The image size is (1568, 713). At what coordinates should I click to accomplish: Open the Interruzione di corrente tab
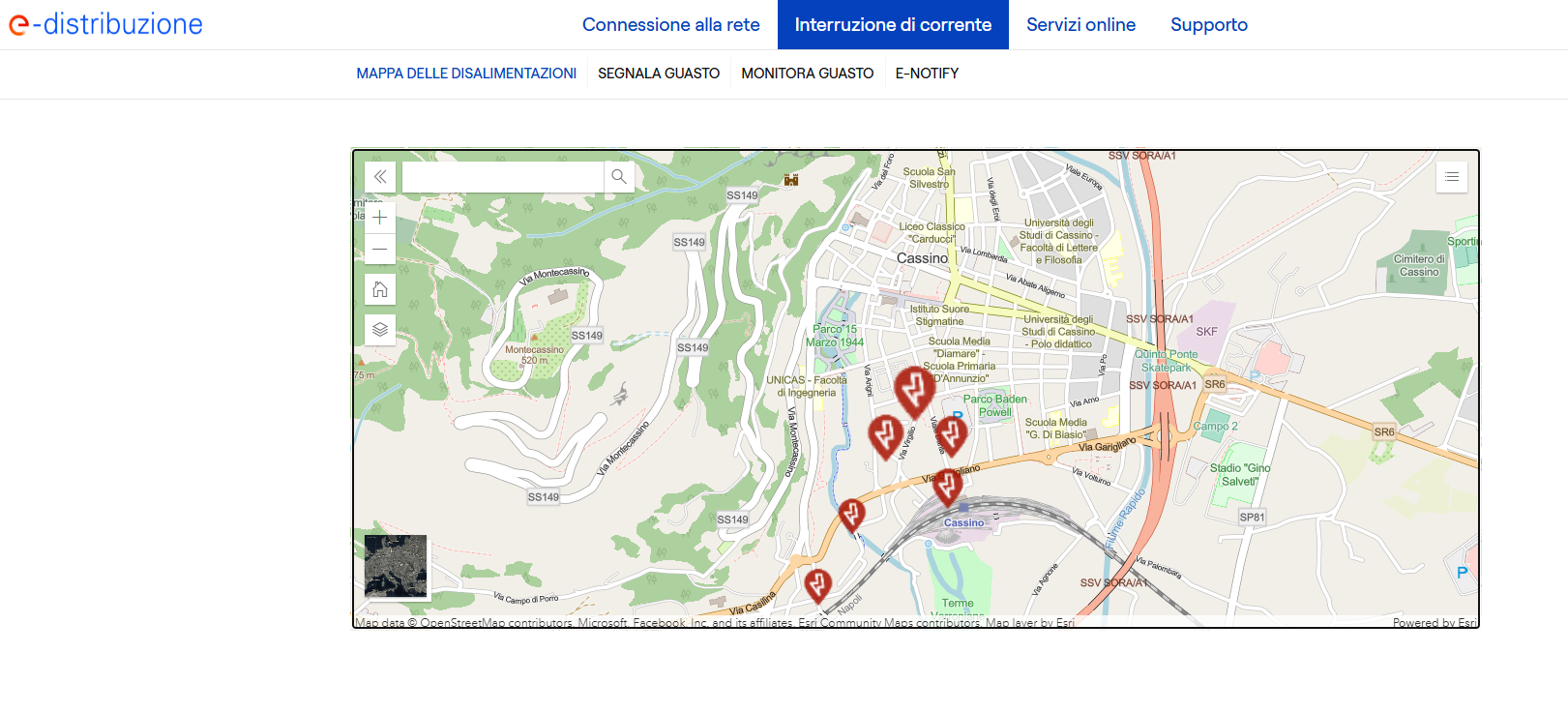pyautogui.click(x=893, y=25)
